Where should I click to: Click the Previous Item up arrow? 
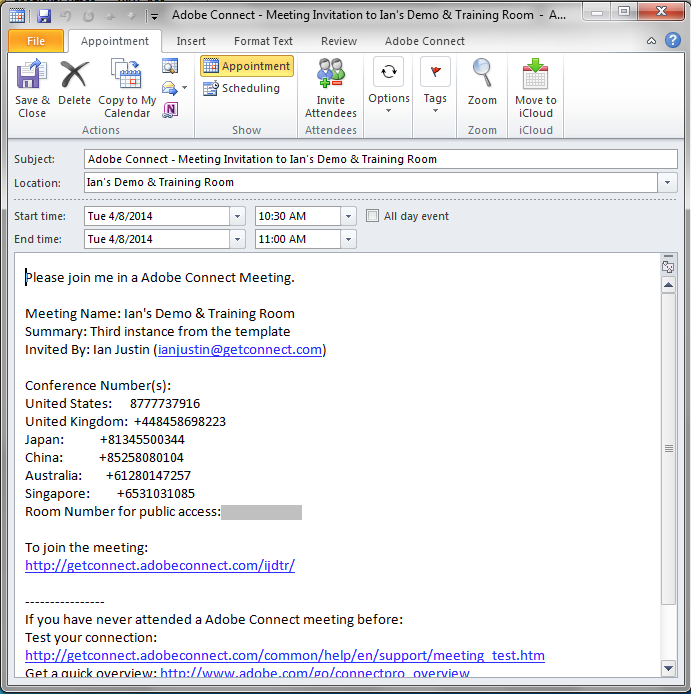(110, 16)
